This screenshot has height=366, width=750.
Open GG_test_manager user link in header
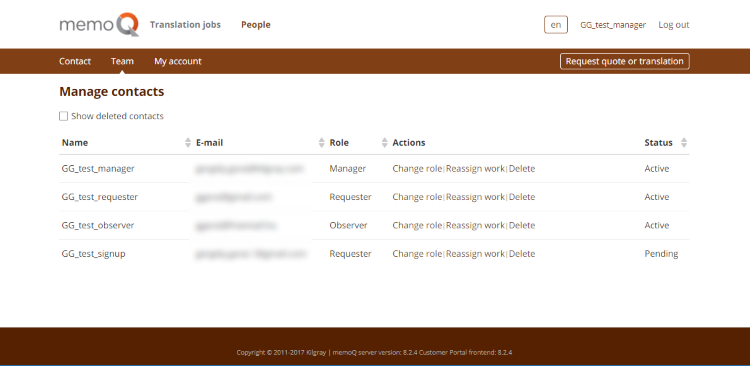(x=613, y=25)
